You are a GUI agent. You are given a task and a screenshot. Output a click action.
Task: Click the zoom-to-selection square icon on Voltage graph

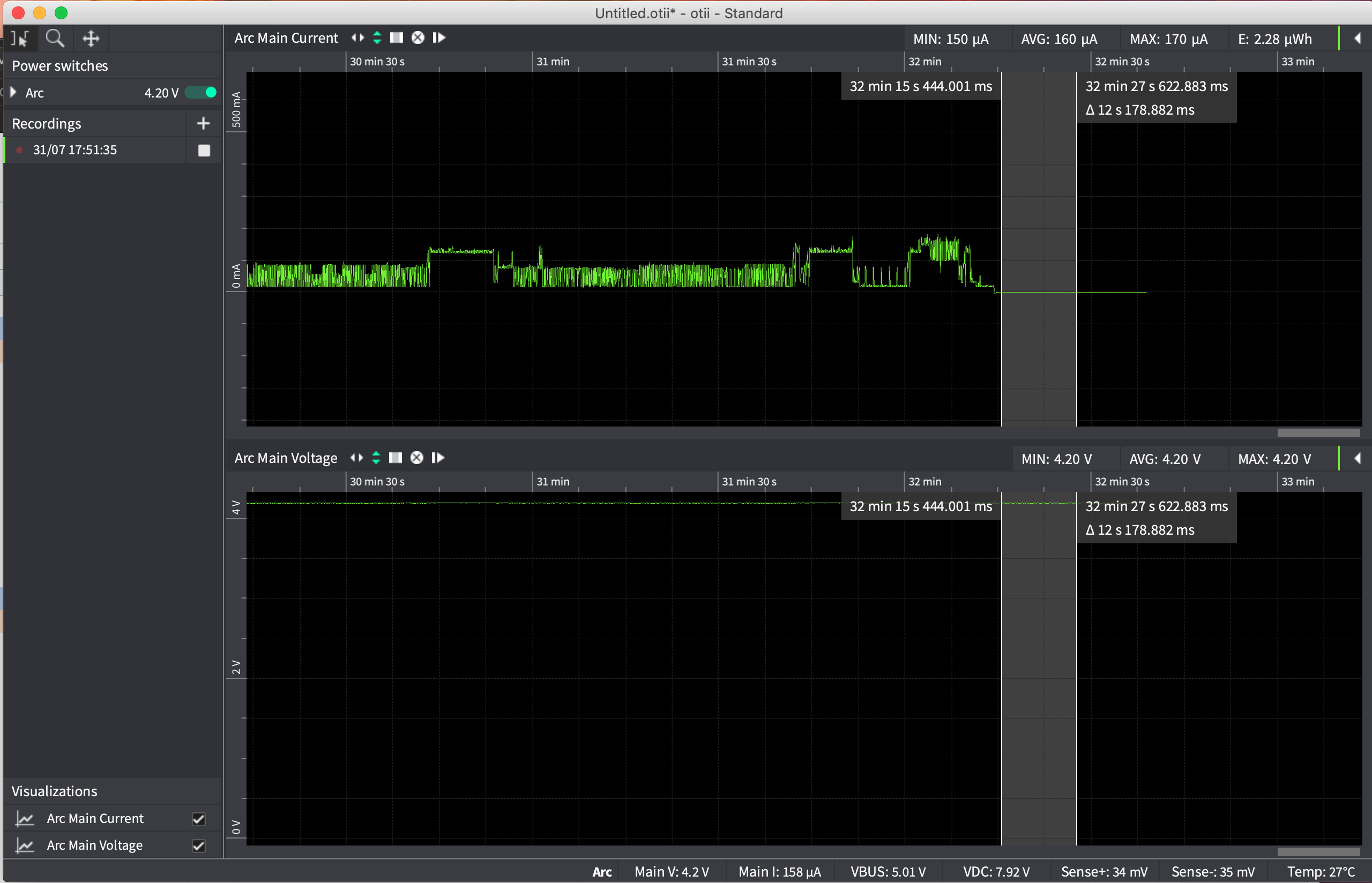395,458
